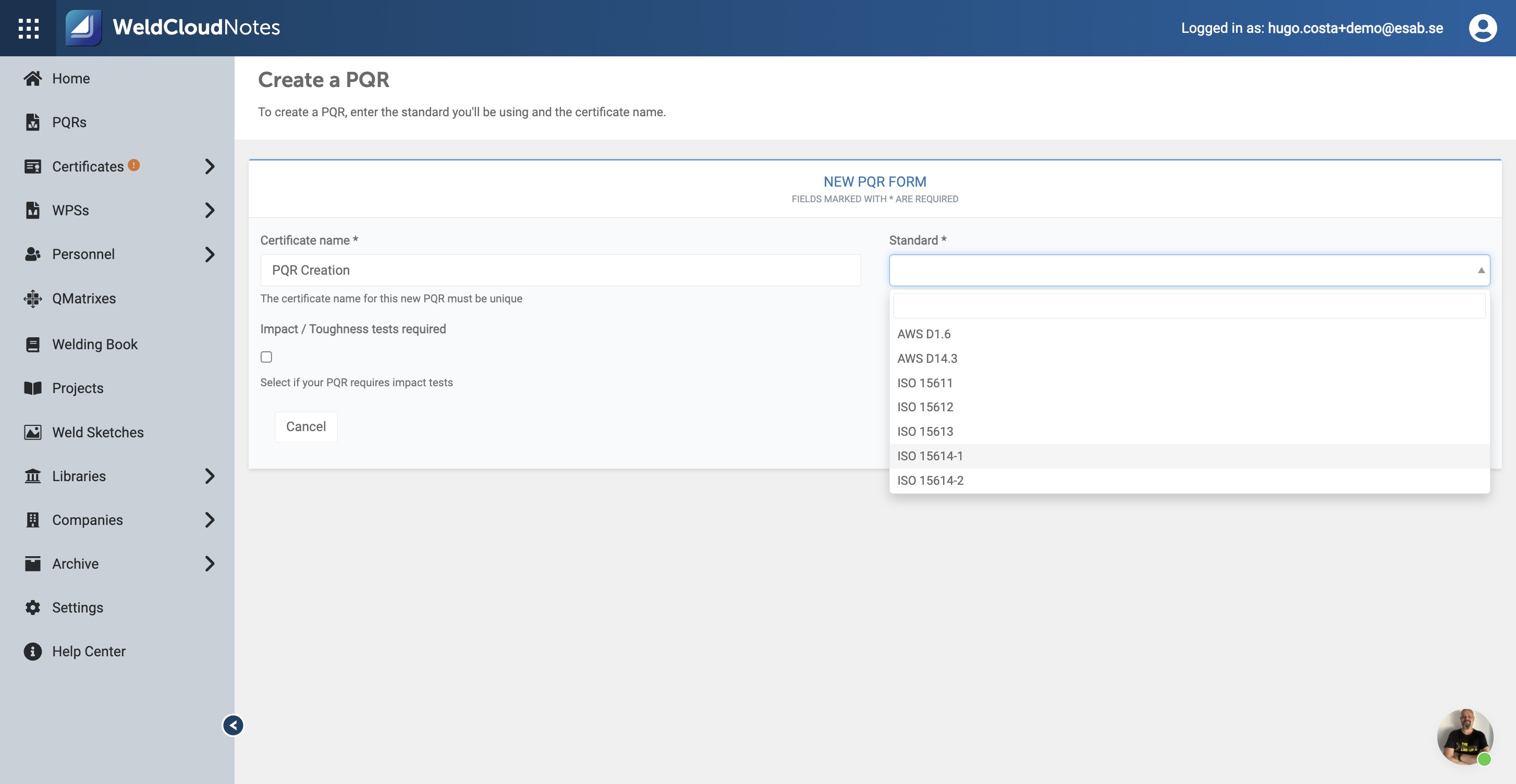Open the user profile avatar icon
The width and height of the screenshot is (1516, 784).
click(1483, 28)
